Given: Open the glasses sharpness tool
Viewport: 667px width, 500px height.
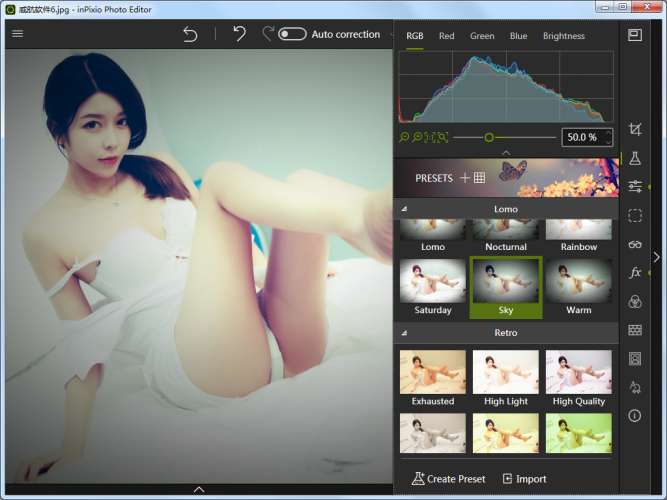Looking at the screenshot, I should 634,244.
